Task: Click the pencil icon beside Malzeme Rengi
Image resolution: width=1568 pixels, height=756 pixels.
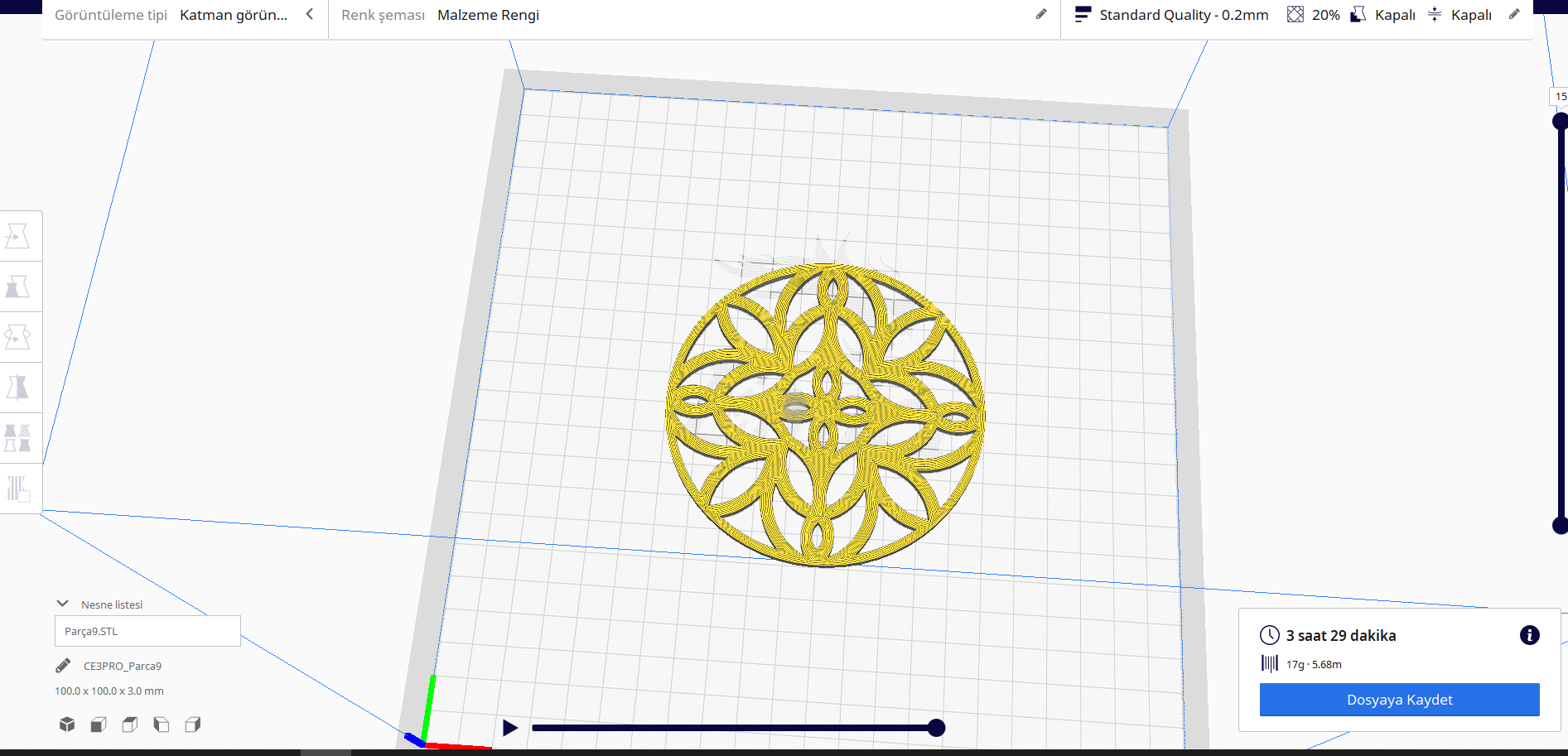Action: pos(1041,14)
